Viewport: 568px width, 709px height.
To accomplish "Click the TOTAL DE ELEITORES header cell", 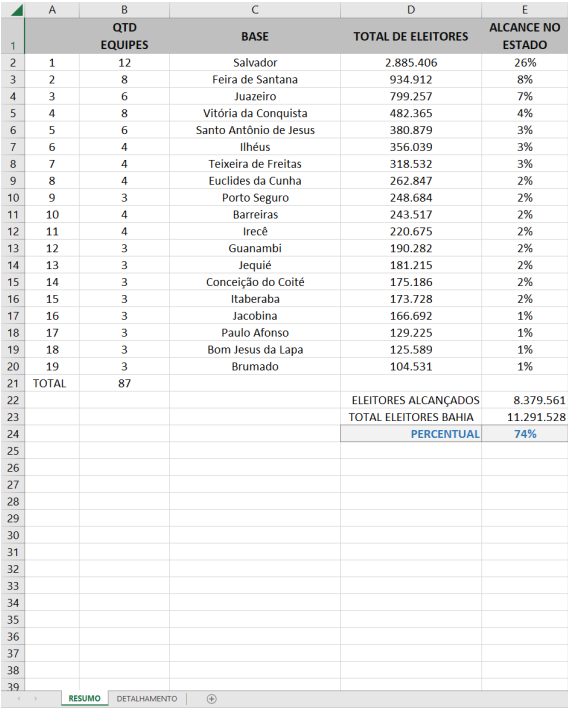I will pos(411,36).
